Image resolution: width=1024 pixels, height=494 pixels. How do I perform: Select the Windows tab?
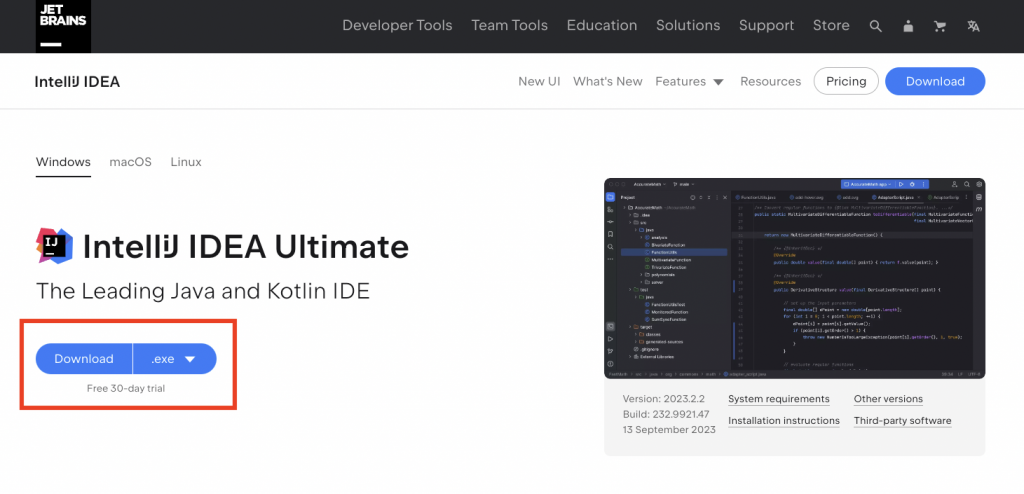[63, 162]
